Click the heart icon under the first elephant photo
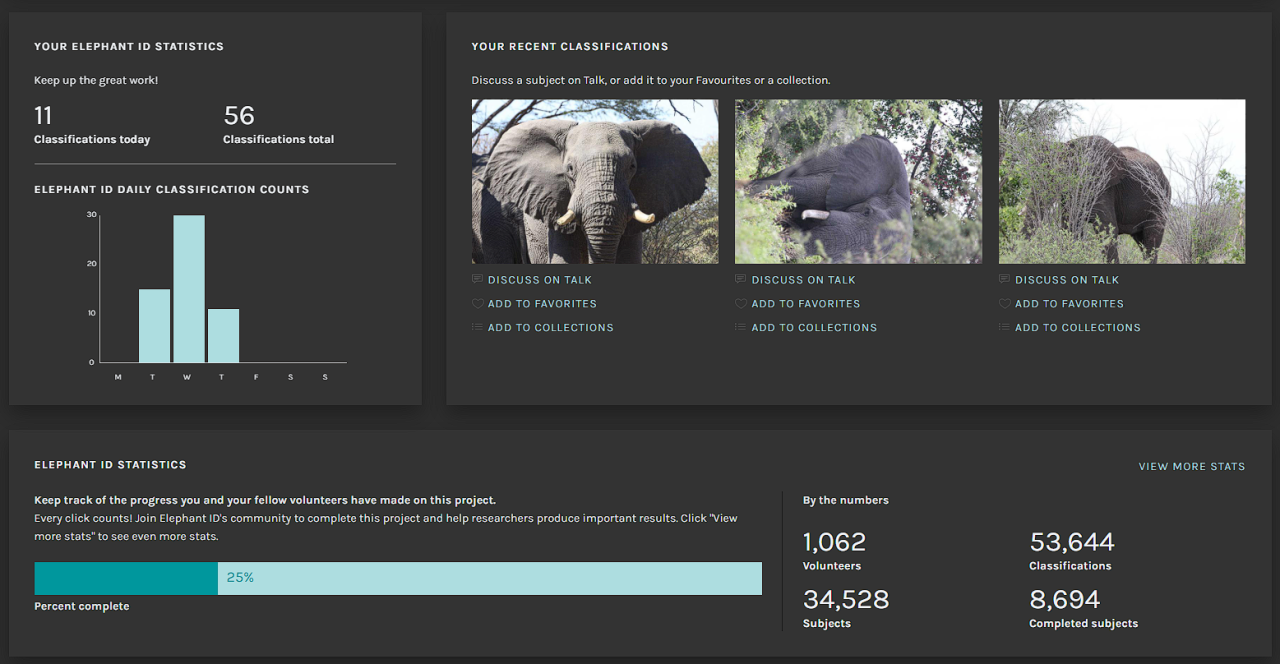1280x664 pixels. (477, 304)
